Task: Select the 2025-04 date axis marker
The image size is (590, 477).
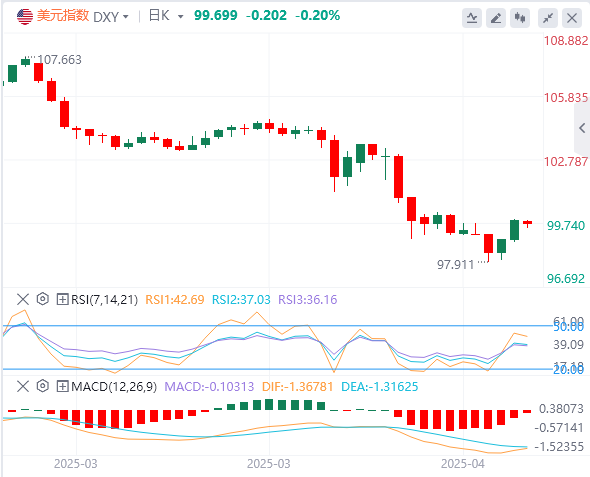Action: pos(462,464)
